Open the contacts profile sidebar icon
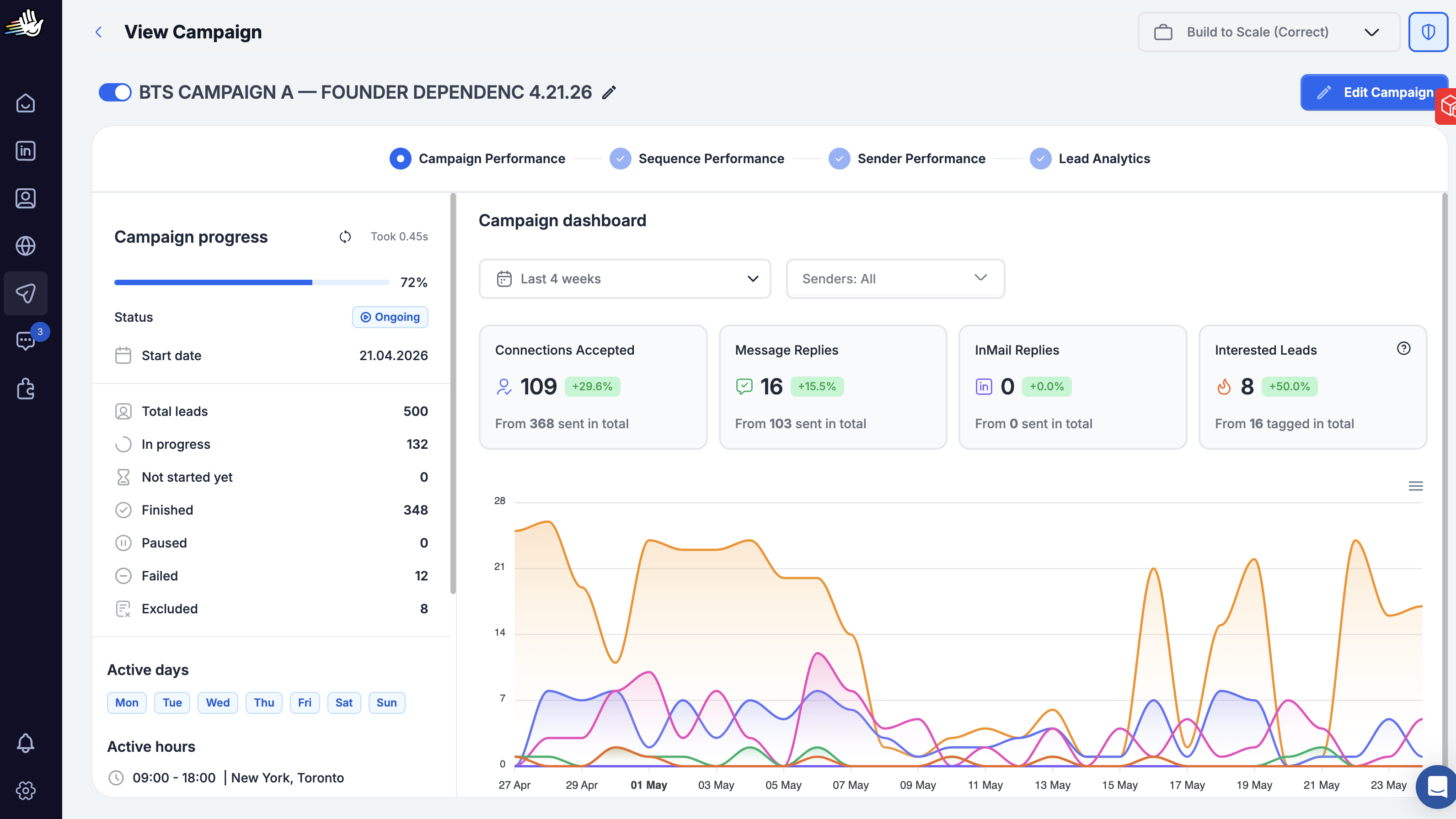This screenshot has height=819, width=1456. 26,198
